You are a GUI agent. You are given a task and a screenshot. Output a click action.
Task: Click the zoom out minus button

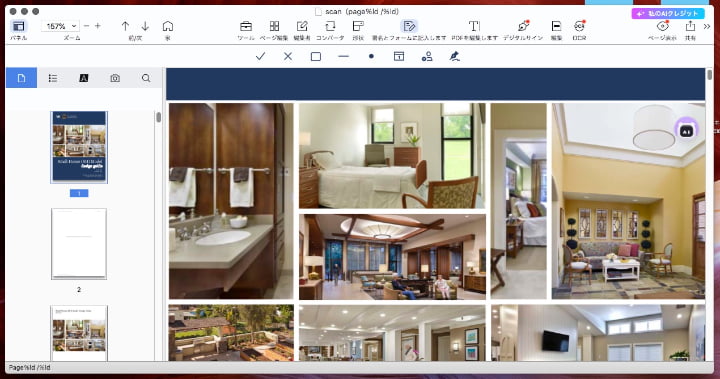click(86, 26)
